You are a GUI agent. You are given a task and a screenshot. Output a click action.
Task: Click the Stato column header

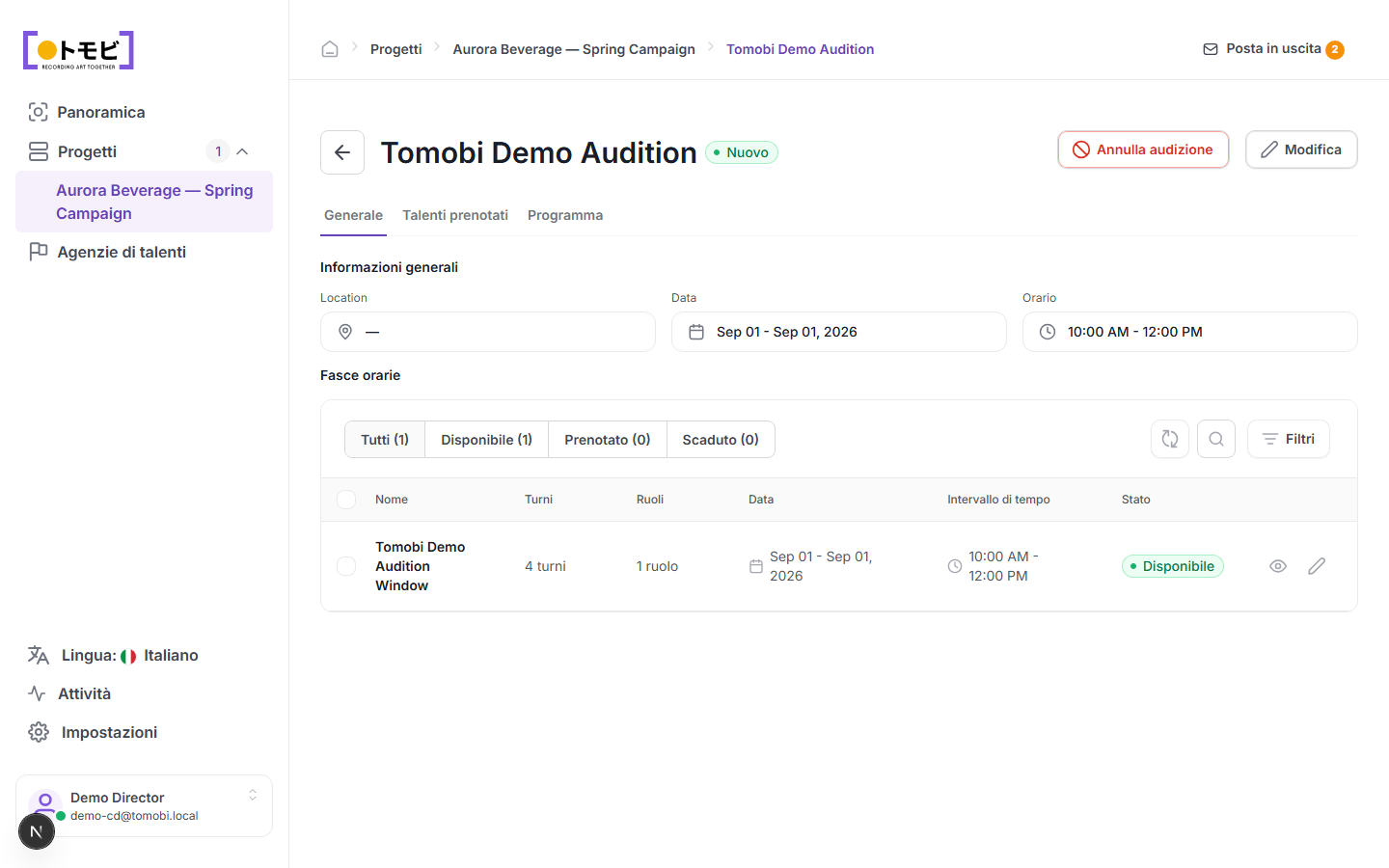click(1136, 500)
